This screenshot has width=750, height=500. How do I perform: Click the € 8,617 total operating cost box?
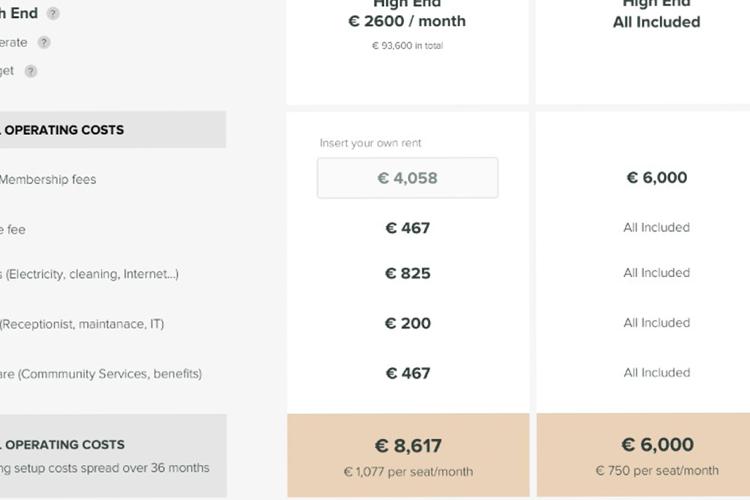point(408,455)
